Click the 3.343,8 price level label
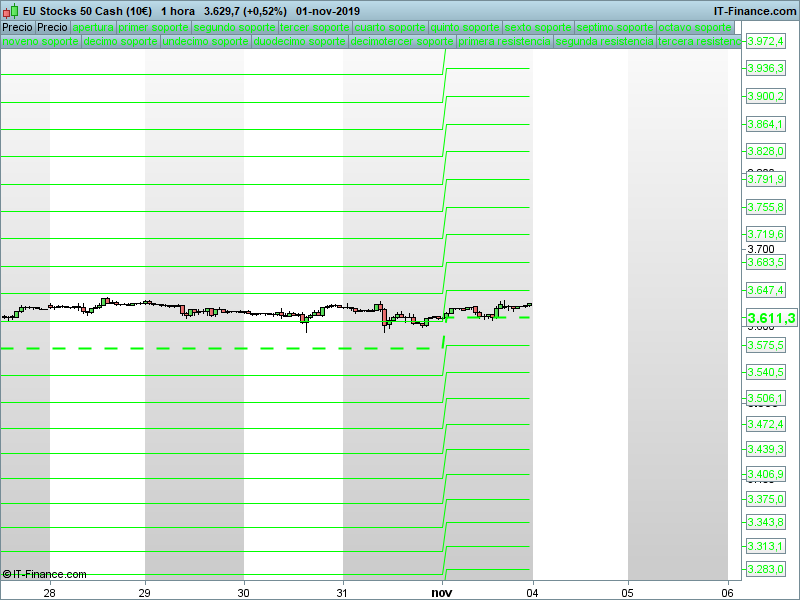Screen dimensions: 800x600 pos(765,522)
